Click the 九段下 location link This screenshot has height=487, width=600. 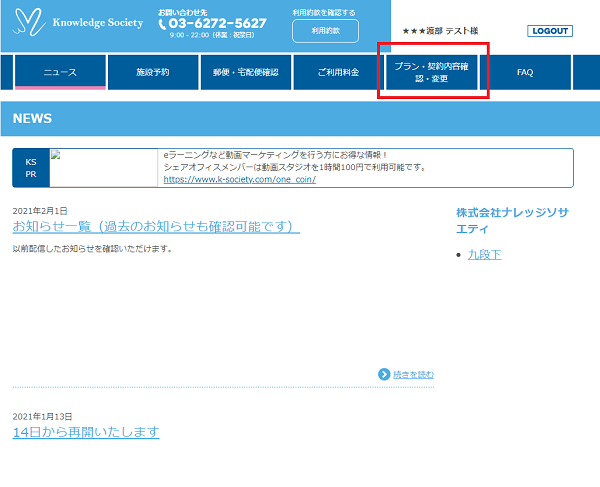pyautogui.click(x=484, y=255)
